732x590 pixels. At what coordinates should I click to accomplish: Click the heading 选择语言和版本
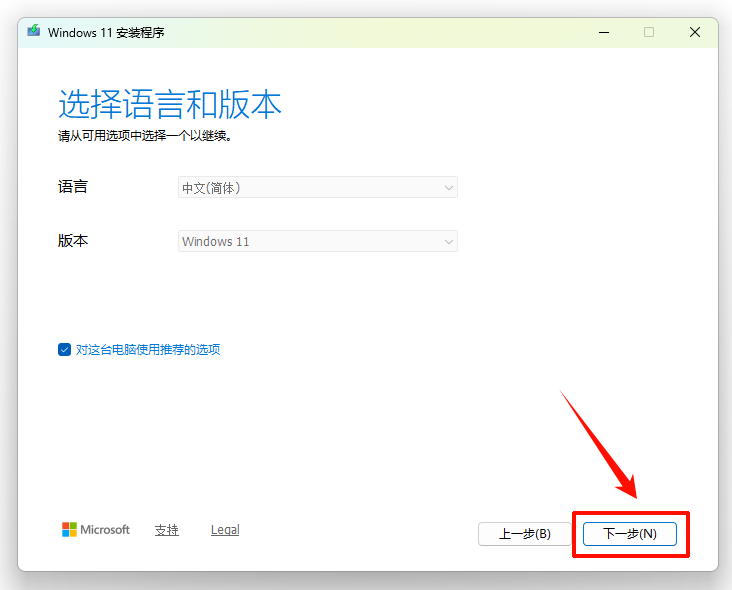pos(170,104)
